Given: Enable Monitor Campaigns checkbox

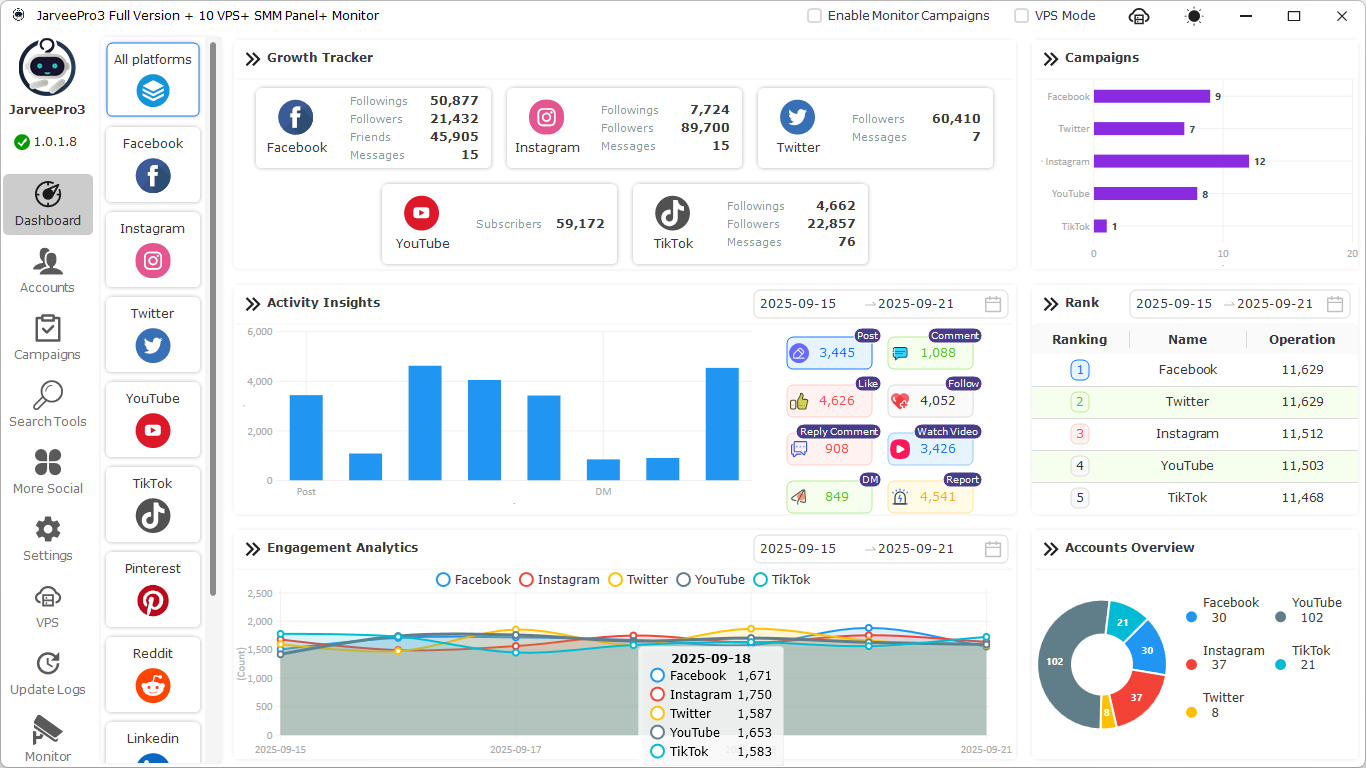Looking at the screenshot, I should (x=815, y=16).
